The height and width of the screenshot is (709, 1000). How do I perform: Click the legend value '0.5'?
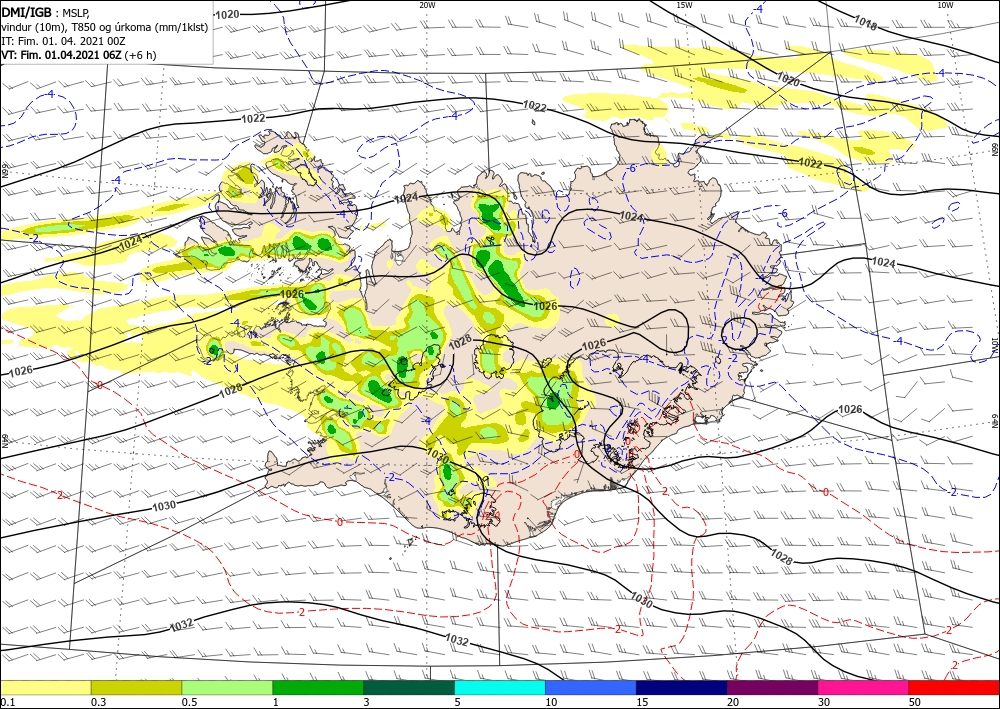coord(189,702)
